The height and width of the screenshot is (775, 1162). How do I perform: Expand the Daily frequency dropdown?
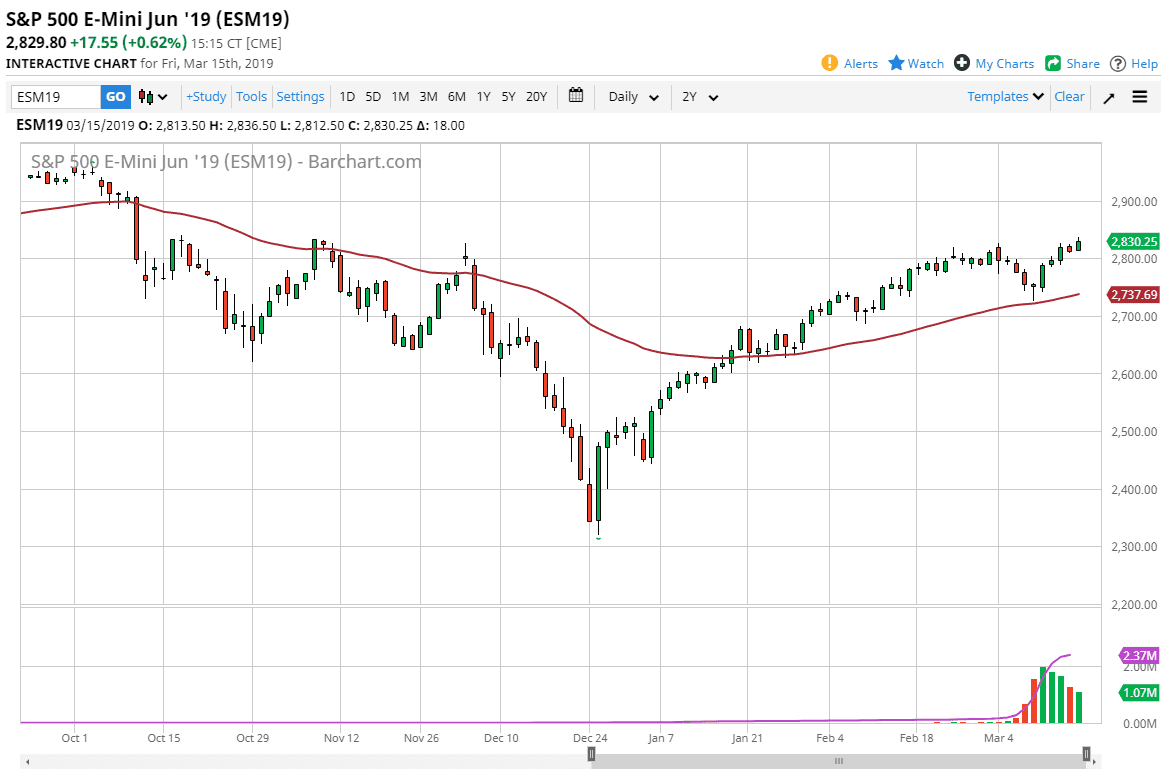click(634, 97)
